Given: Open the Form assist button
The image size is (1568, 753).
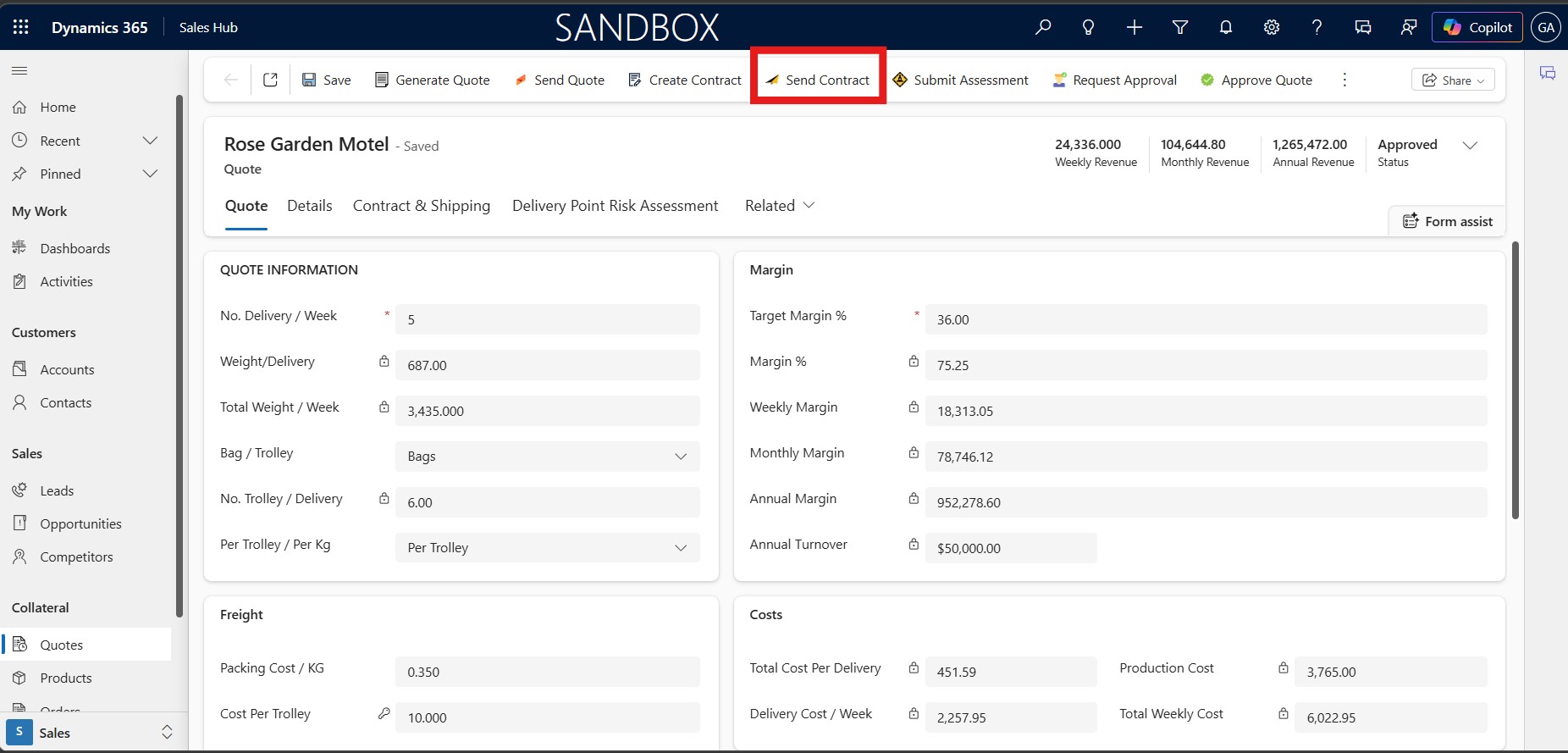Looking at the screenshot, I should pyautogui.click(x=1448, y=221).
